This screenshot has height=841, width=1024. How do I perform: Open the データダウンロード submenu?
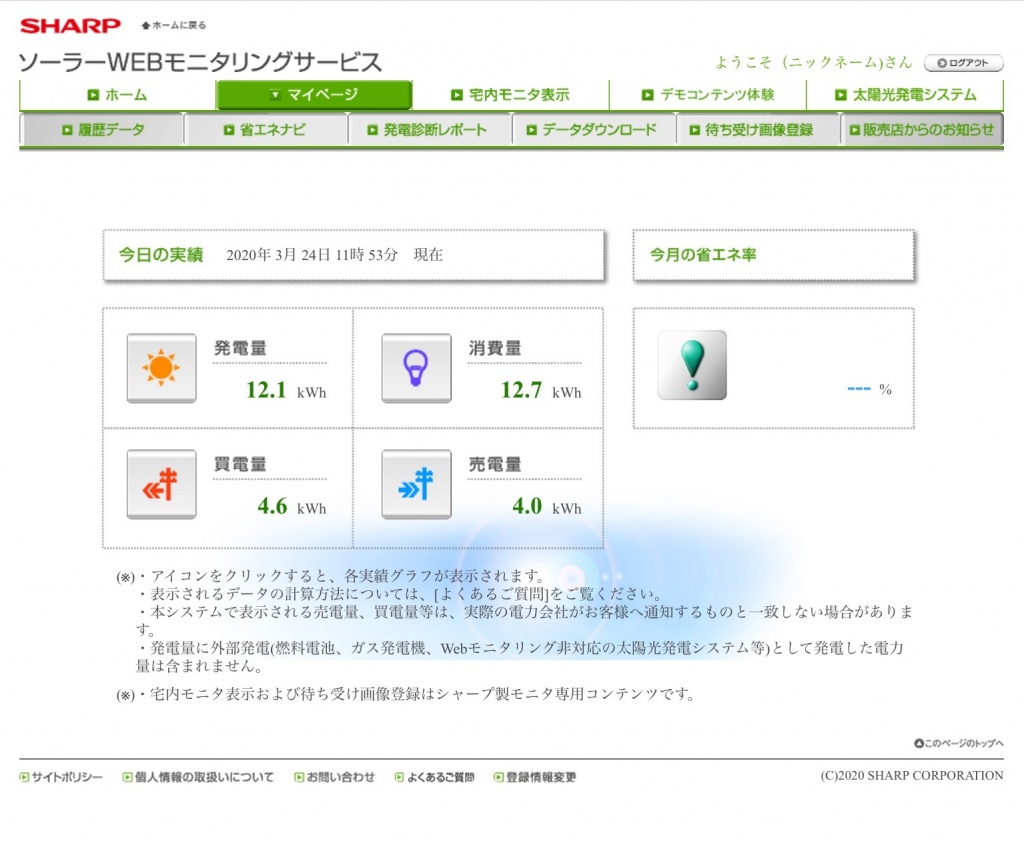pyautogui.click(x=594, y=130)
